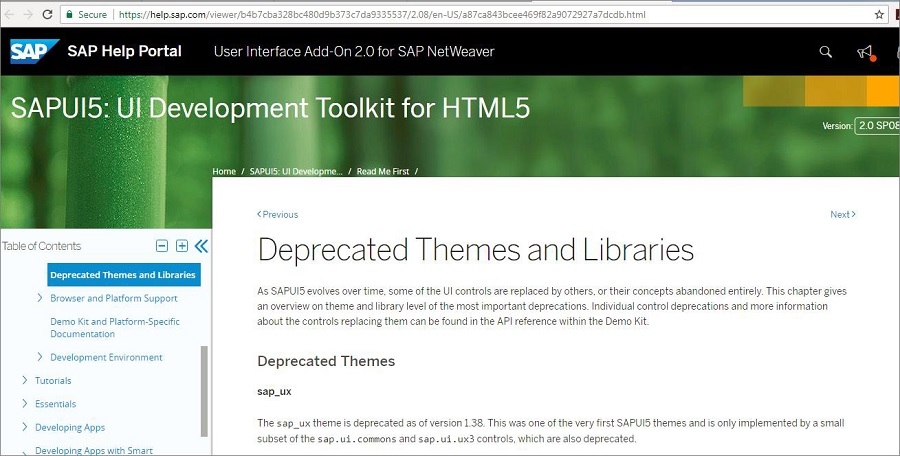Click the browser Back arrow

(8, 14)
